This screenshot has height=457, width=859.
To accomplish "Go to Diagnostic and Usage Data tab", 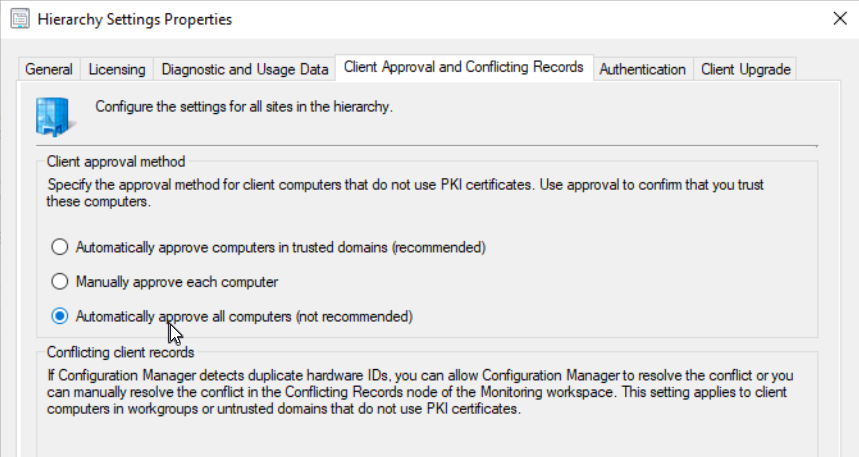I will pyautogui.click(x=244, y=69).
